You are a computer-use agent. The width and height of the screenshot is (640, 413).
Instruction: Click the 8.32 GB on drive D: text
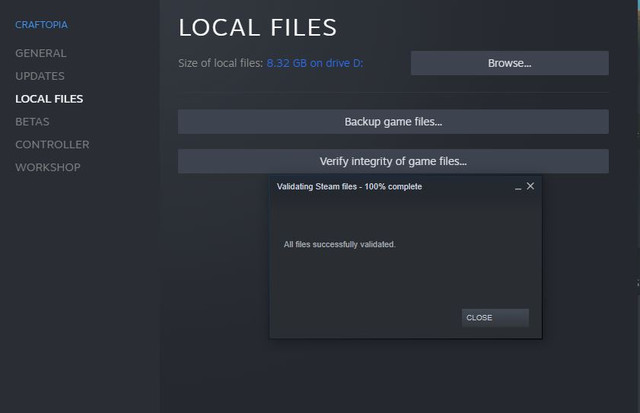[x=315, y=63]
